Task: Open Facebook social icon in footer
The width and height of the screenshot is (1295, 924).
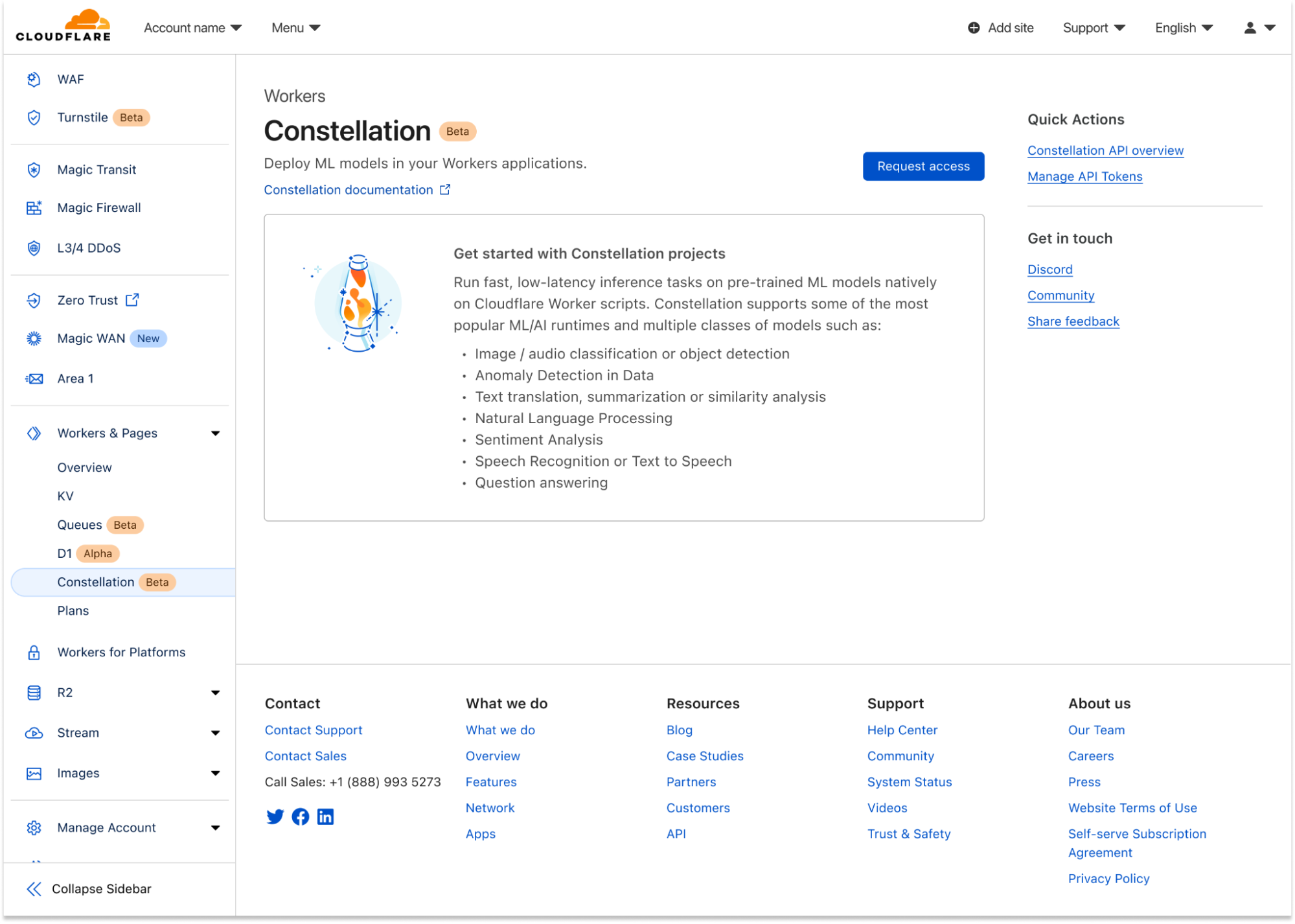Action: pyautogui.click(x=300, y=816)
